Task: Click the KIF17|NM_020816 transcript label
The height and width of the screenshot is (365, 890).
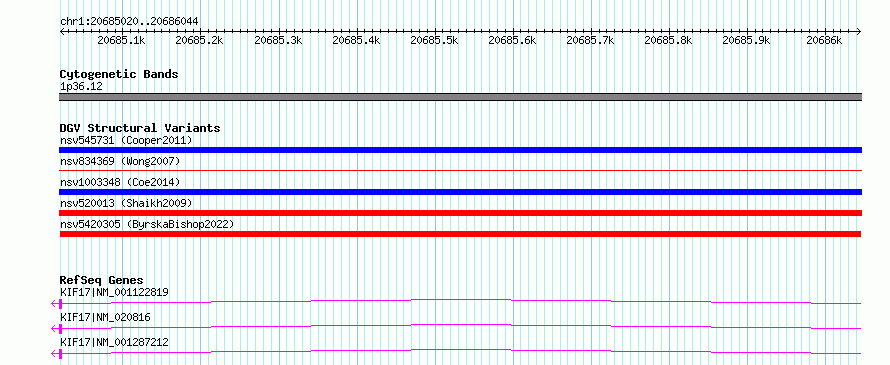Action: click(x=105, y=317)
